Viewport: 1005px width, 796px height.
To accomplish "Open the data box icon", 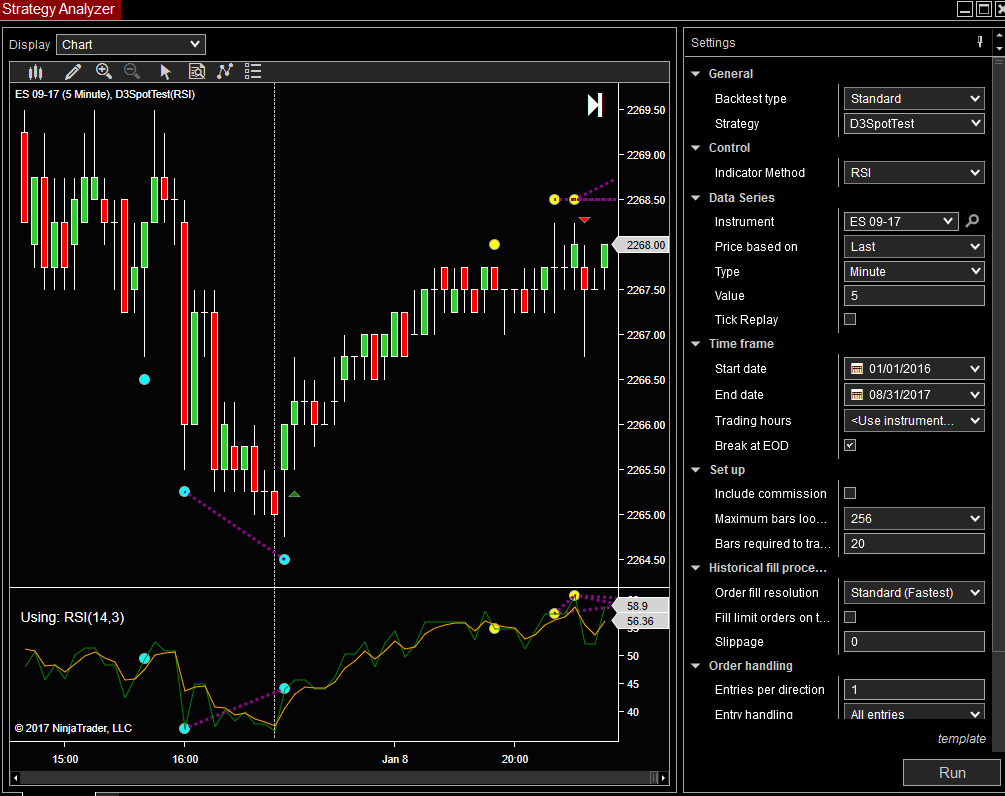I will 197,72.
